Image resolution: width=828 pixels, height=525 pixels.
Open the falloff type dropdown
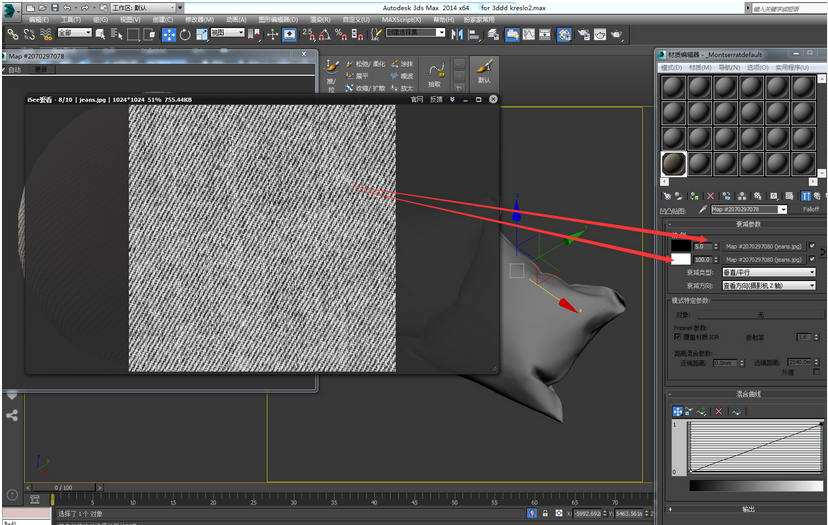(x=769, y=272)
